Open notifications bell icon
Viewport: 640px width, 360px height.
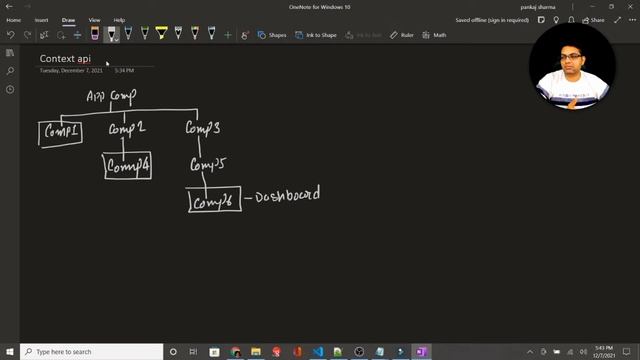[x=571, y=20]
